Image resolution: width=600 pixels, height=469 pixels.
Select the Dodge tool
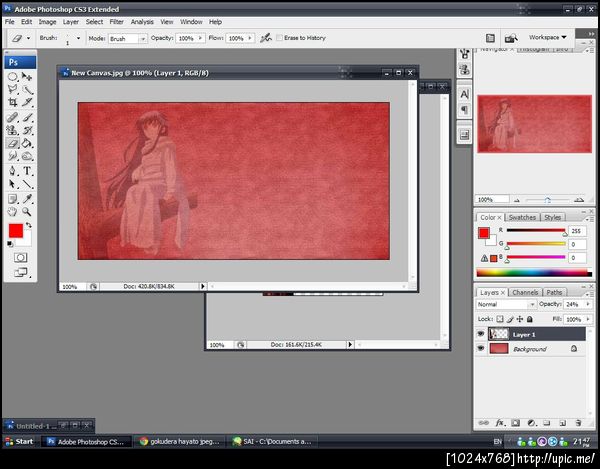click(x=27, y=156)
